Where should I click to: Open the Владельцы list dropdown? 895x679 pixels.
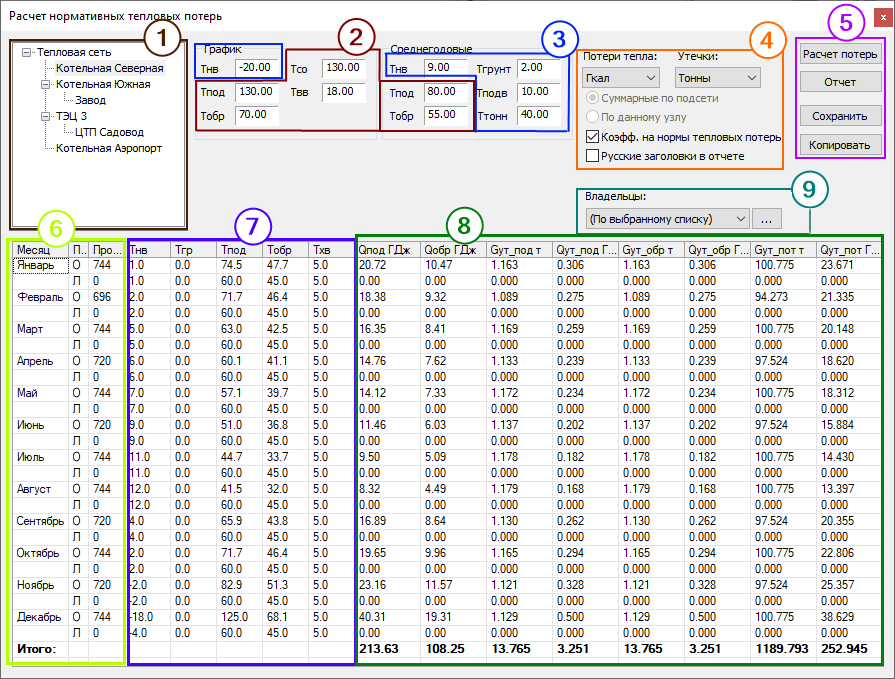[x=665, y=217]
